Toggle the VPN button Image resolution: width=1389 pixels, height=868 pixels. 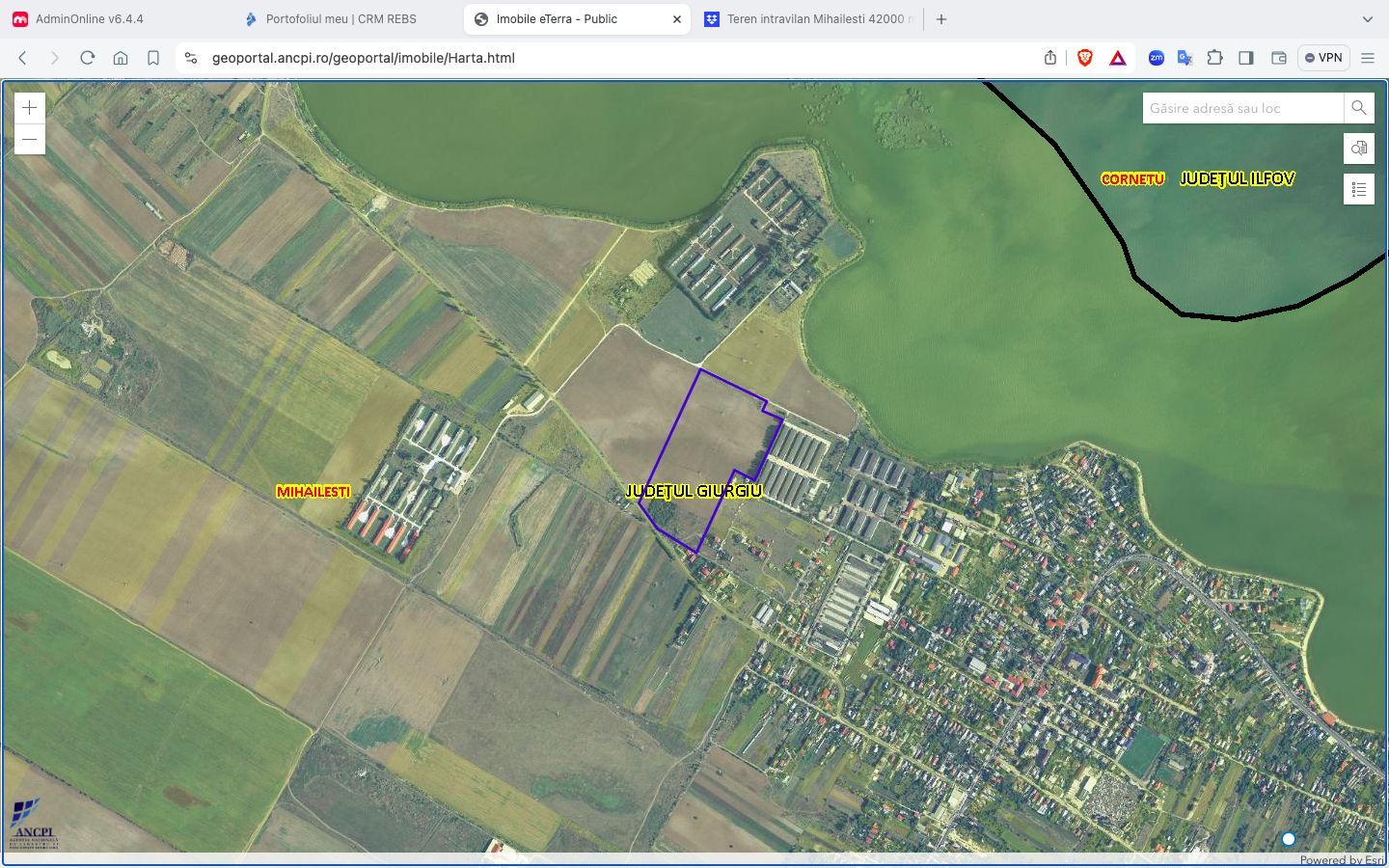[1322, 58]
